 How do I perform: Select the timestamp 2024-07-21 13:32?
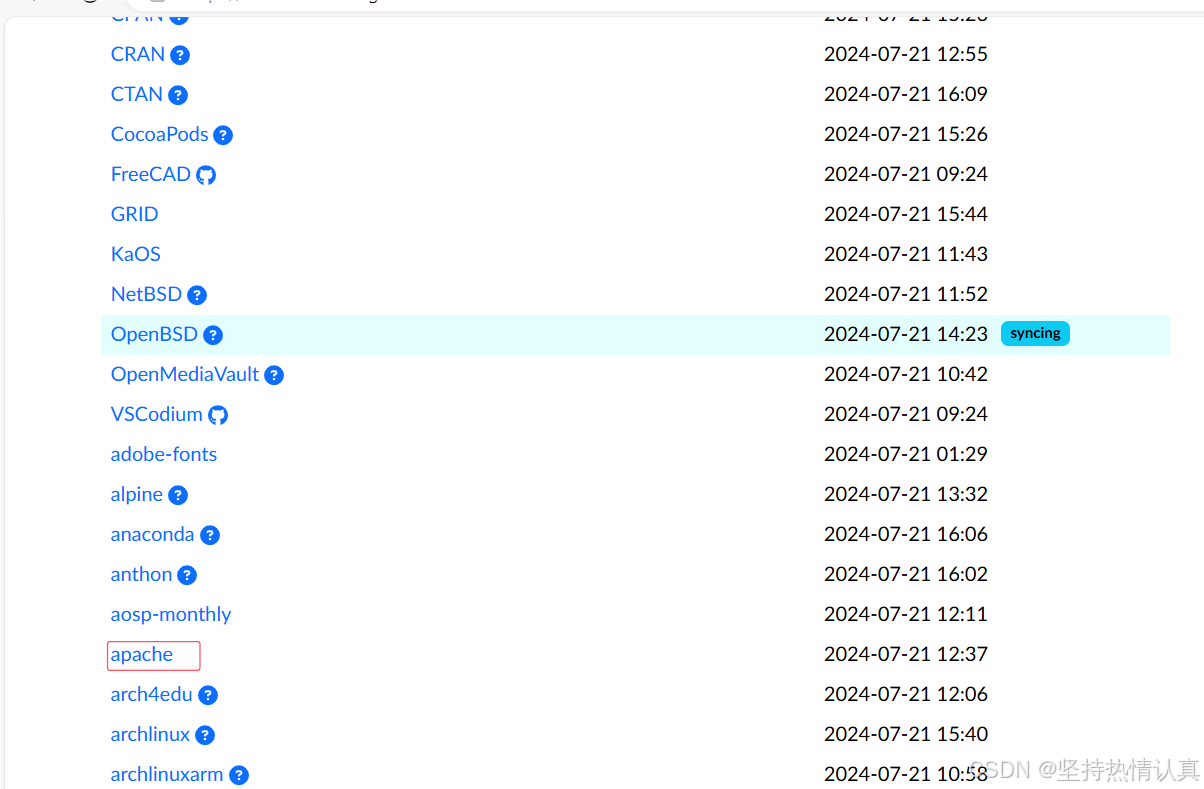906,494
